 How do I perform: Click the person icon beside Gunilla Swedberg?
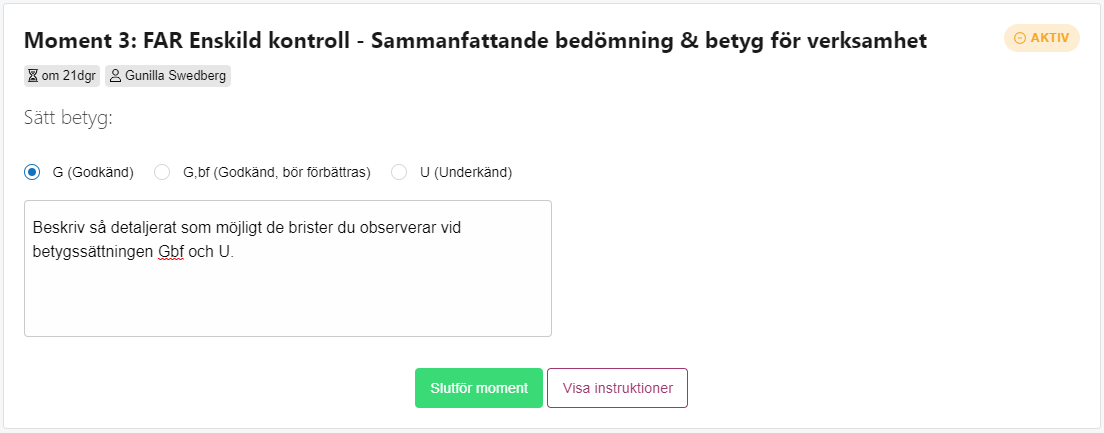[115, 76]
